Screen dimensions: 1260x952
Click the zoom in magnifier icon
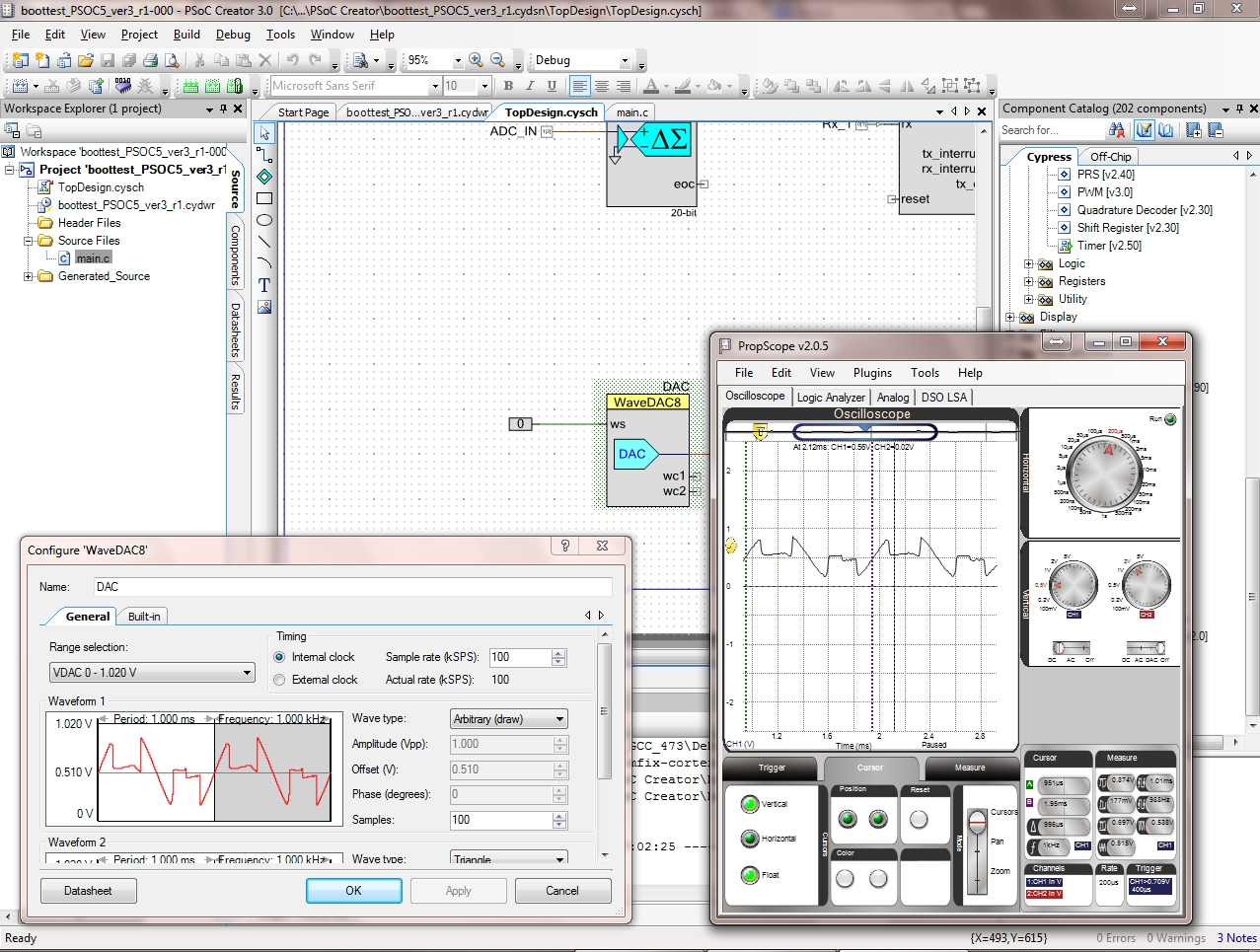476,60
